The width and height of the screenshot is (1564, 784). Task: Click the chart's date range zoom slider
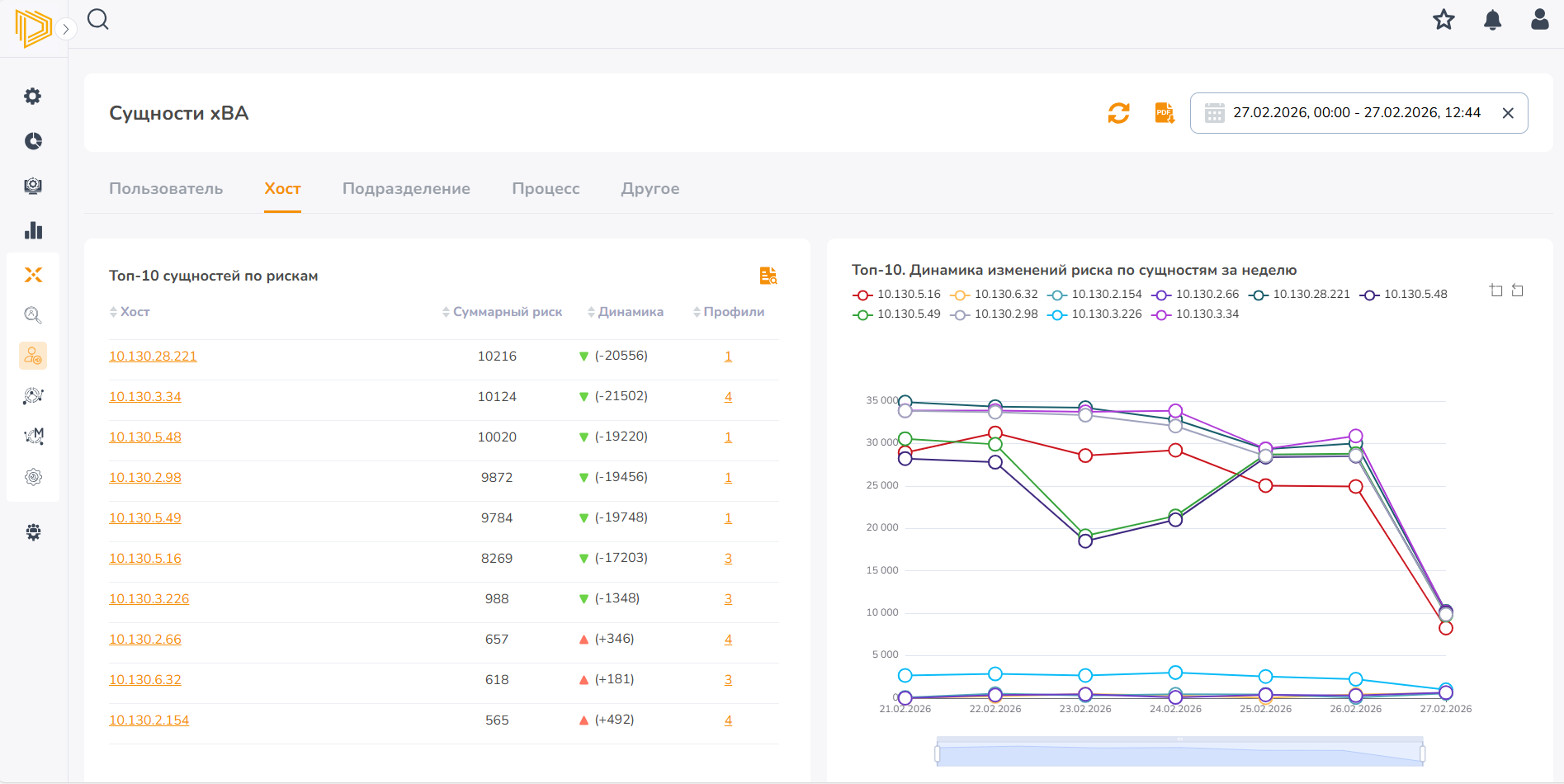pyautogui.click(x=1180, y=753)
